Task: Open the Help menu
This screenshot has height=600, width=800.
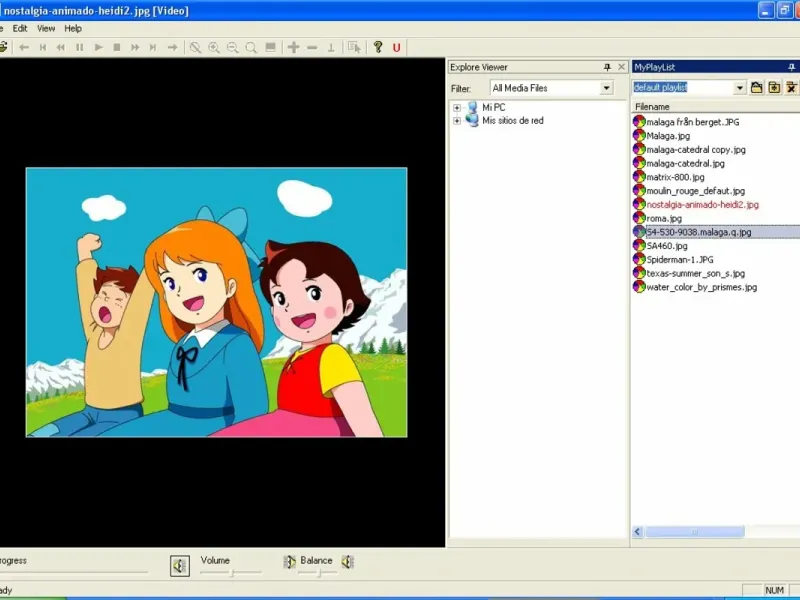Action: (x=73, y=29)
